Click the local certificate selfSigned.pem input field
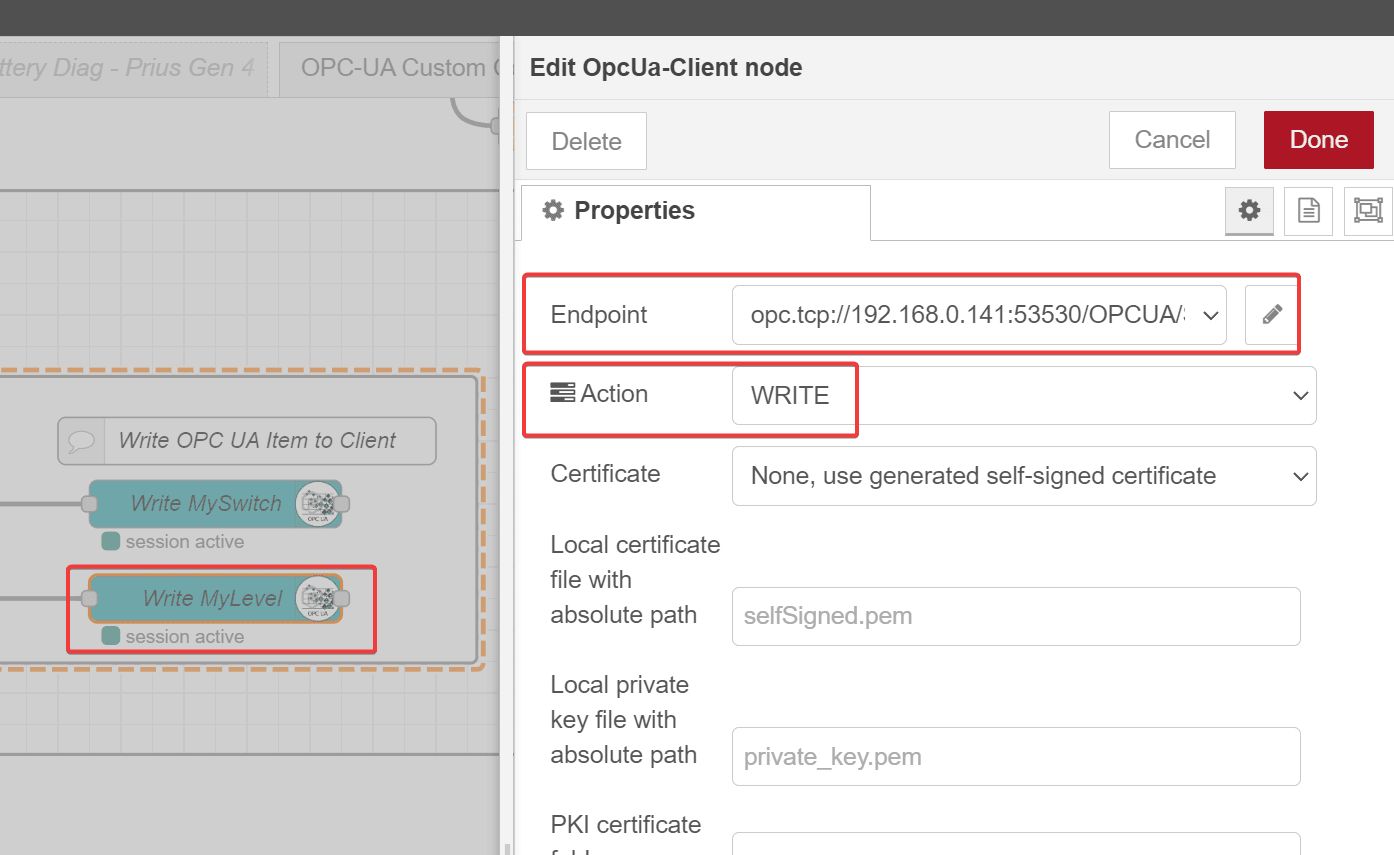 point(1016,616)
